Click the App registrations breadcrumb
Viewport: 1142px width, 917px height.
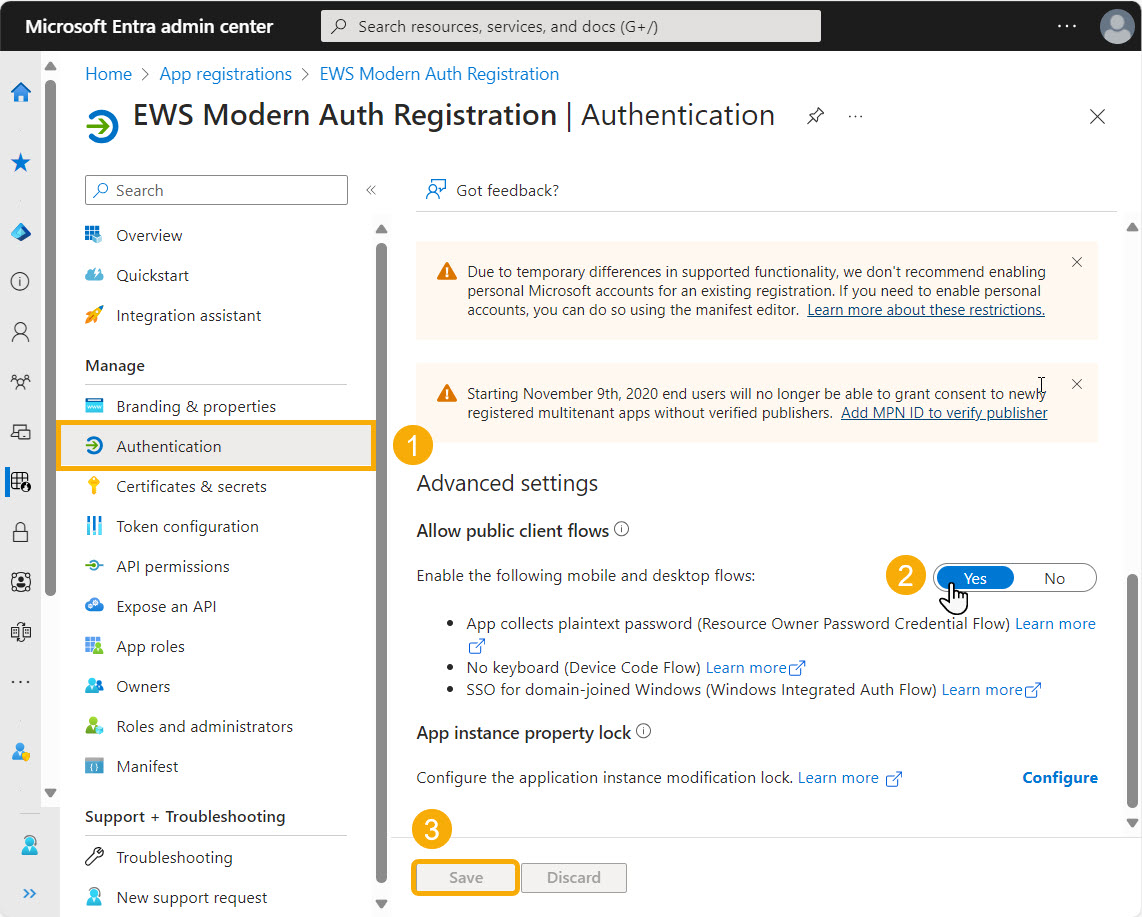point(226,74)
